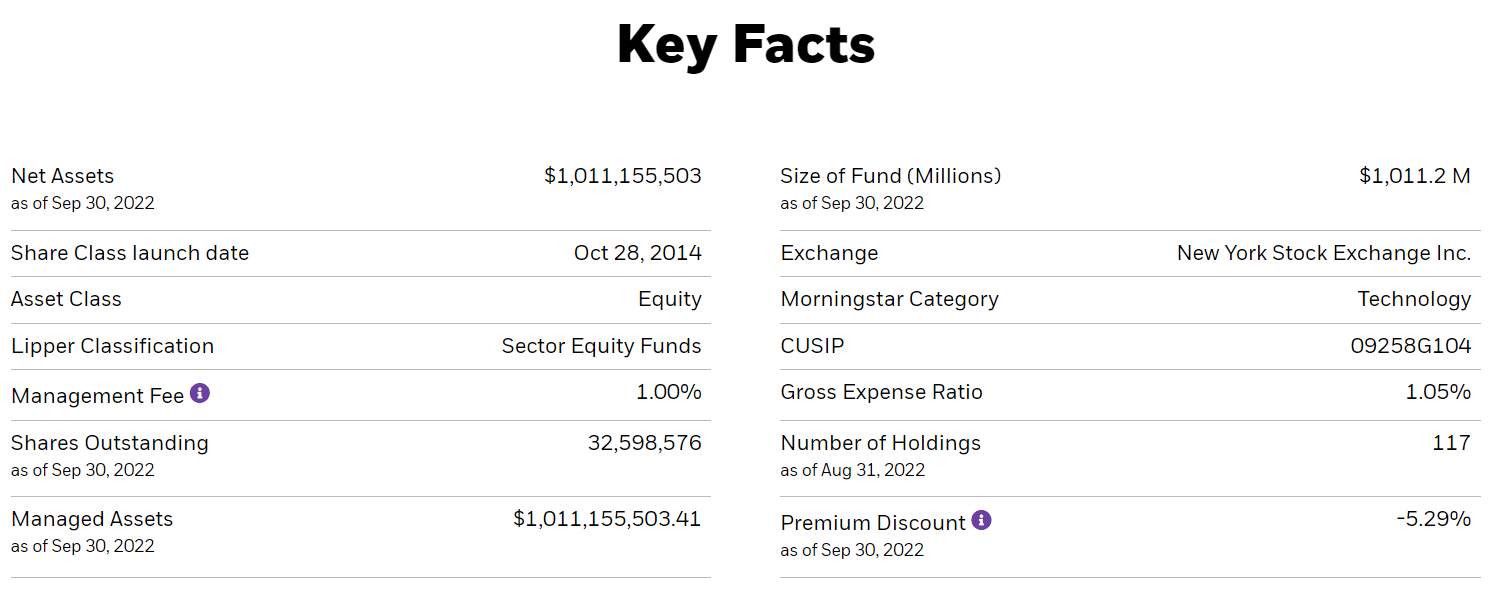Click the Asset Class Equity value
The image size is (1492, 597).
669,299
